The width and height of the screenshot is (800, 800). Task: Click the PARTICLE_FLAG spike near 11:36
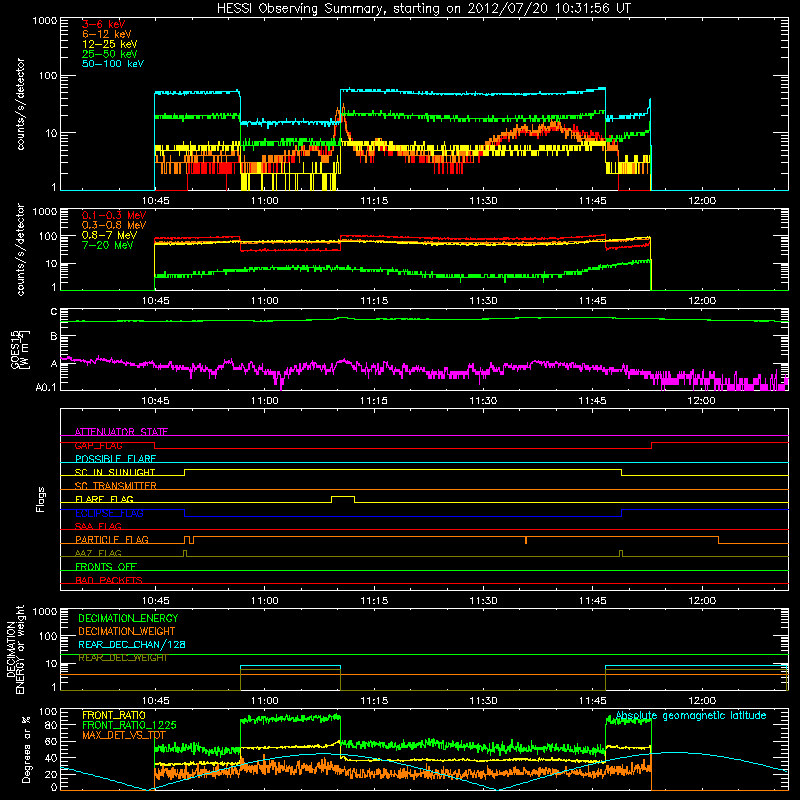[526, 540]
